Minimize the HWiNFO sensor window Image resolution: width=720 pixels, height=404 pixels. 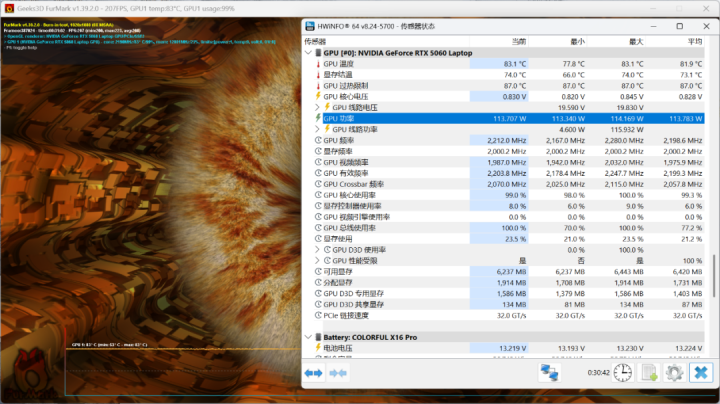[653, 26]
